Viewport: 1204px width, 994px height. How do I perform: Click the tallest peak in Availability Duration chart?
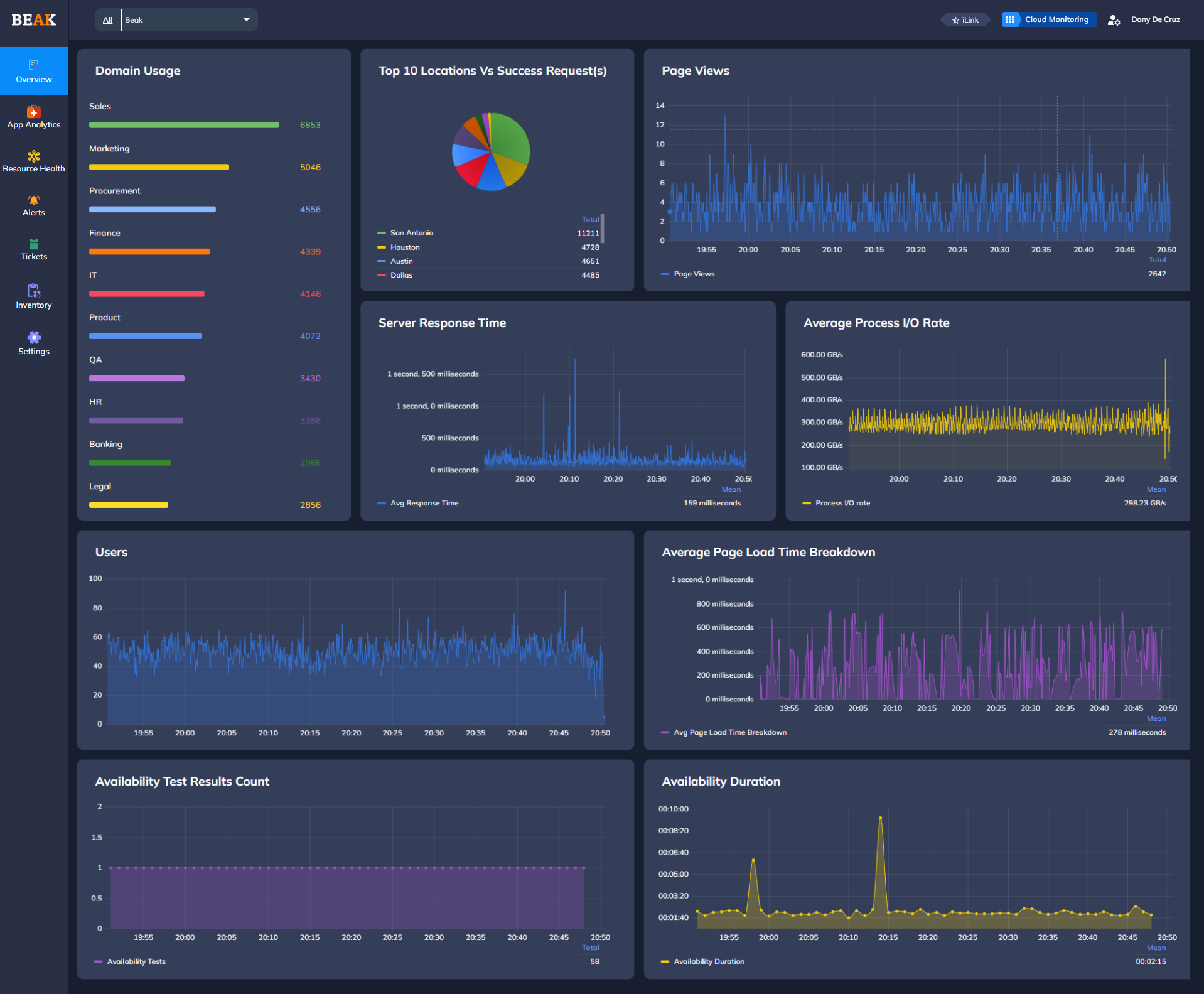tap(880, 818)
